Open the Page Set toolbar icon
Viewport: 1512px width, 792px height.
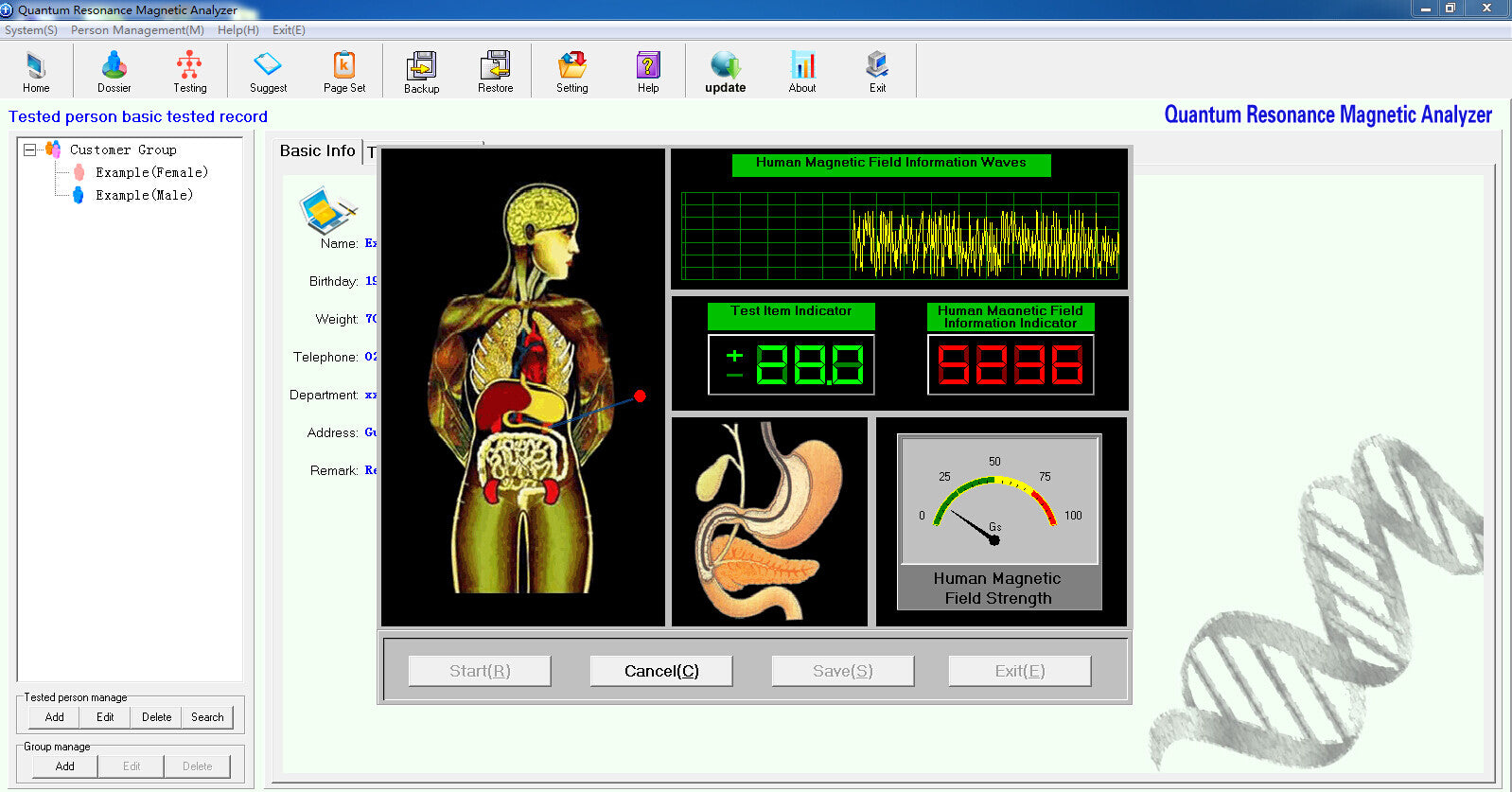tap(344, 72)
